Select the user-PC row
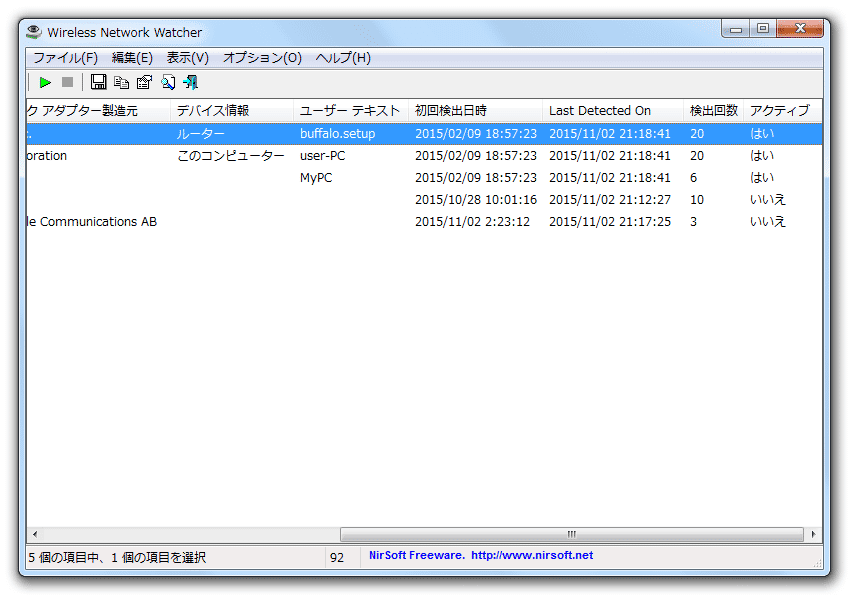Viewport: 853px width, 603px height. pos(424,156)
